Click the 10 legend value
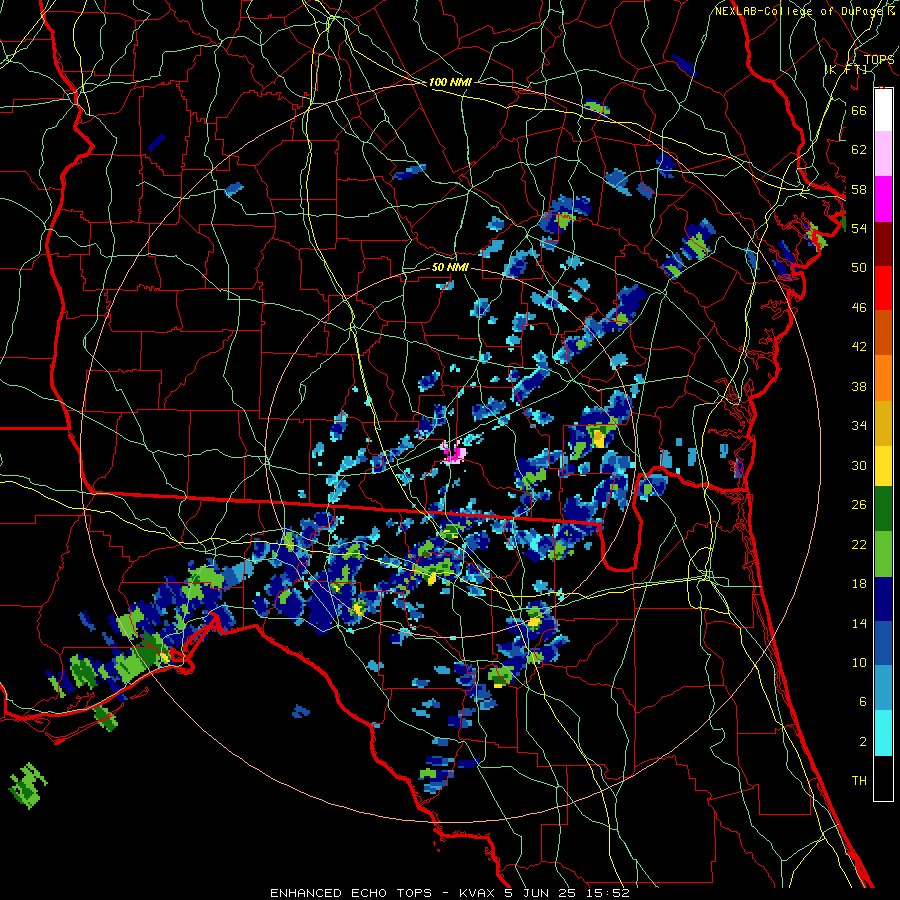The height and width of the screenshot is (900, 900). coord(859,662)
